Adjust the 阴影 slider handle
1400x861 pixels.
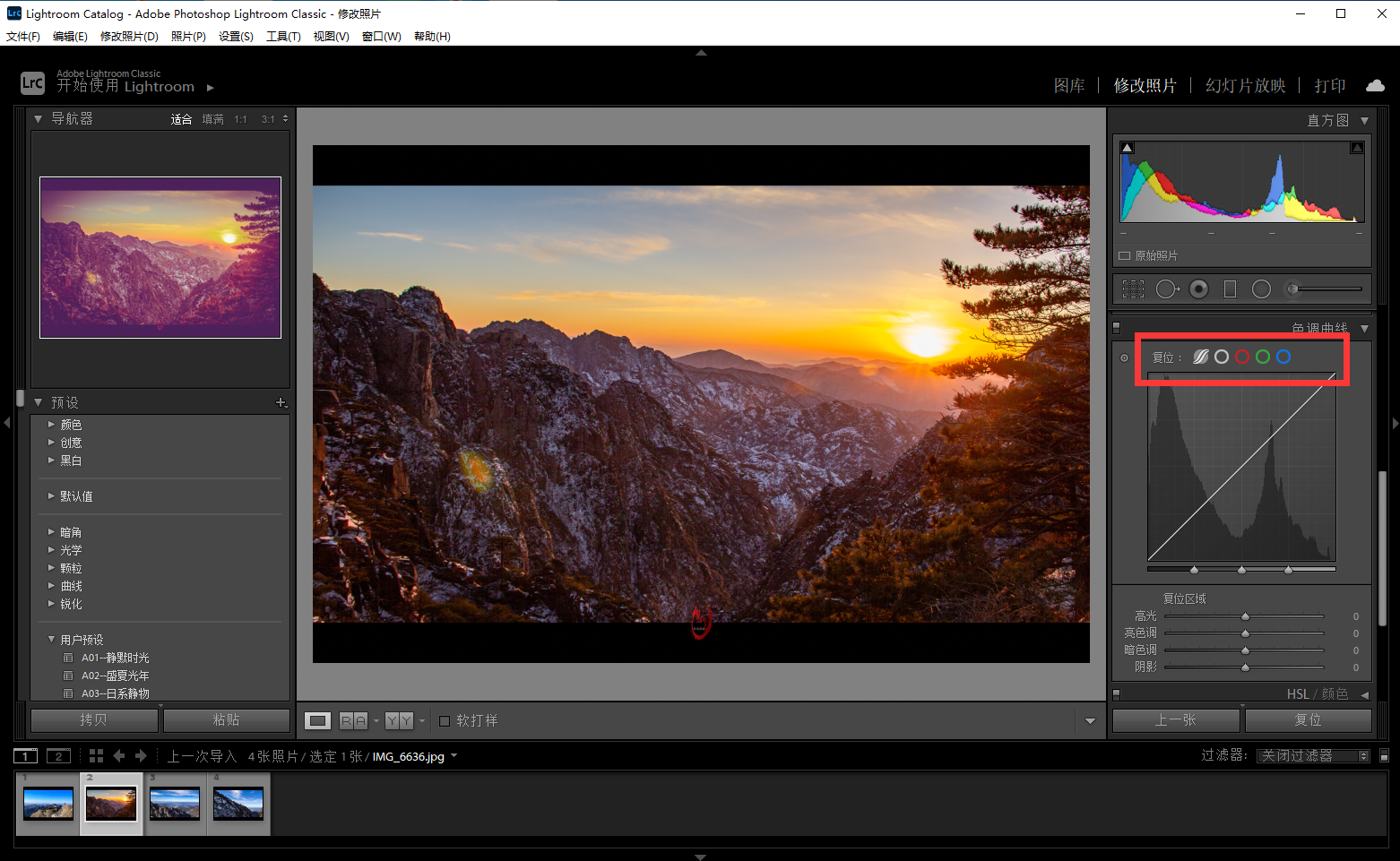1245,667
